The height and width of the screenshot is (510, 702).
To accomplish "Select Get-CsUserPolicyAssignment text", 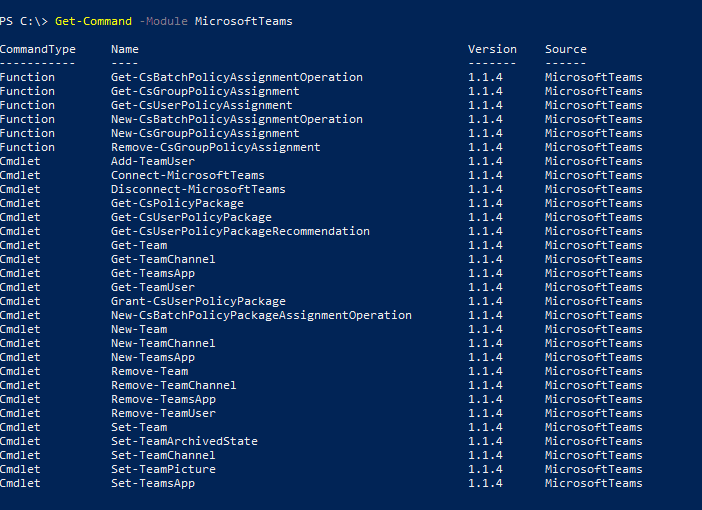I will [x=202, y=105].
